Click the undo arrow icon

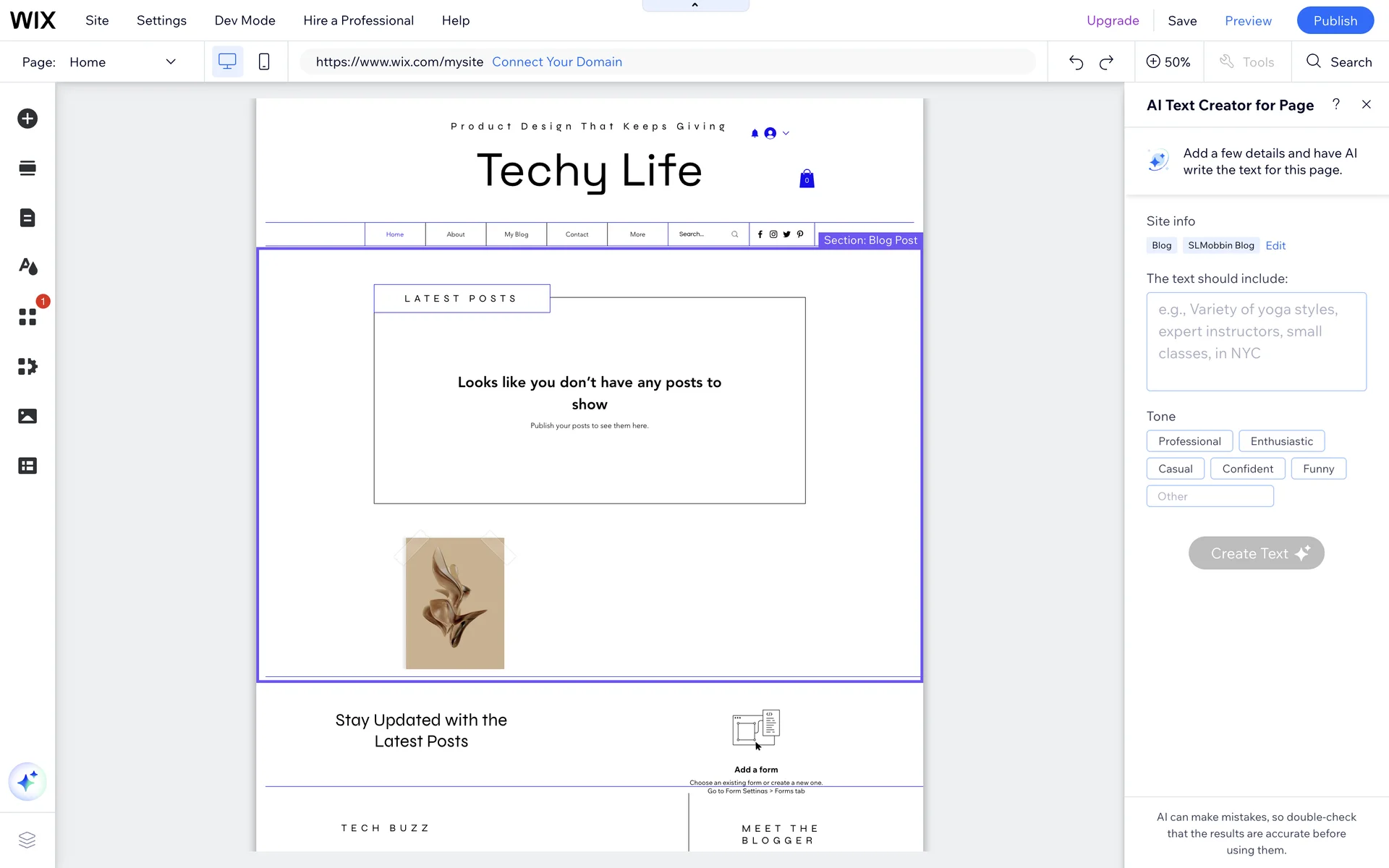coord(1076,62)
